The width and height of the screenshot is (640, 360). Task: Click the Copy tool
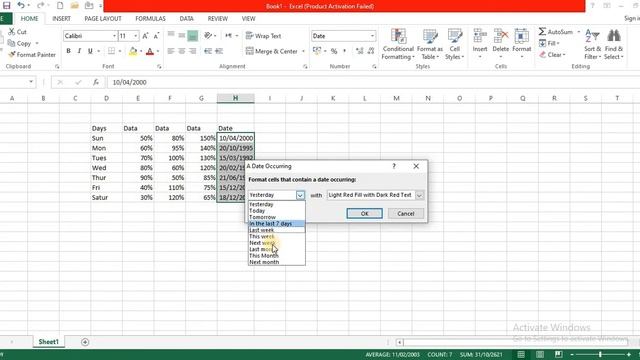coord(20,43)
